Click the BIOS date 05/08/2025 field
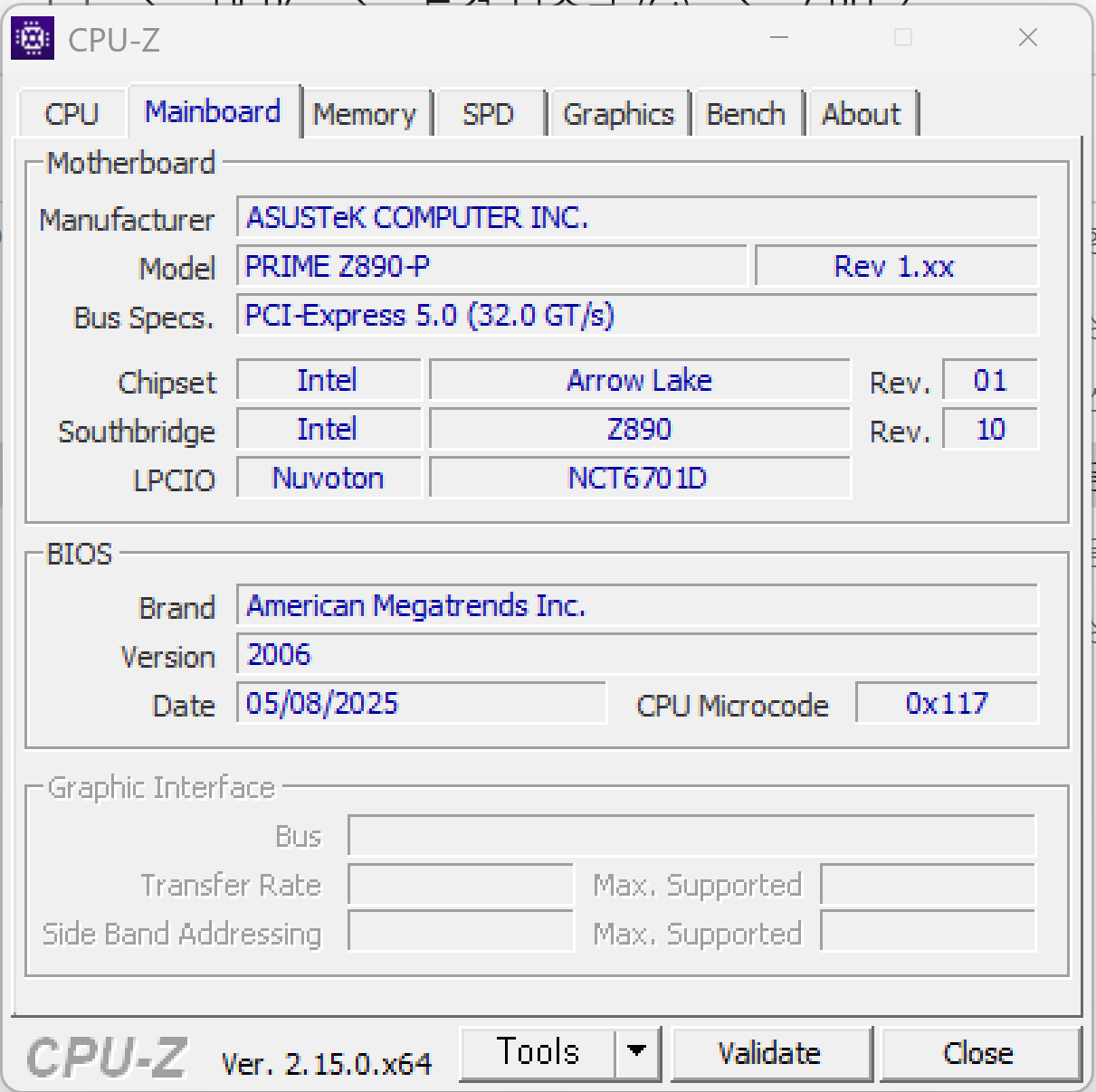1096x1092 pixels. coord(421,703)
